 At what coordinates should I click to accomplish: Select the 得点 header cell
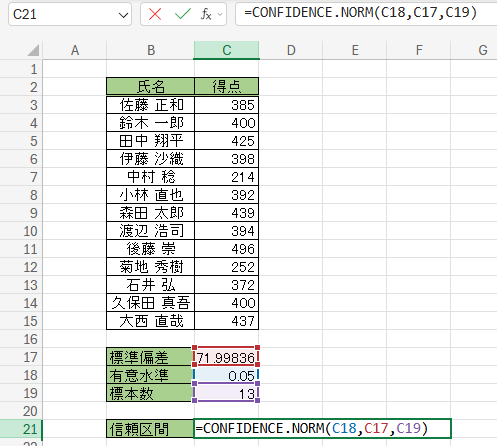pyautogui.click(x=227, y=86)
